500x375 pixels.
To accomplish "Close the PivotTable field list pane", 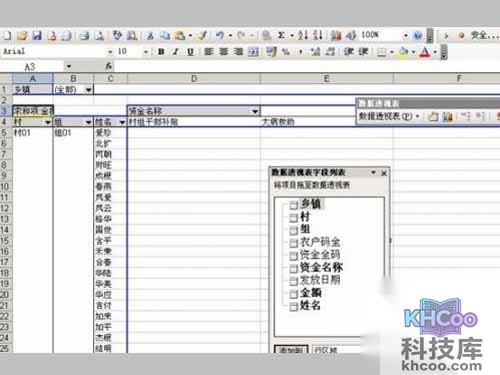I will [384, 173].
